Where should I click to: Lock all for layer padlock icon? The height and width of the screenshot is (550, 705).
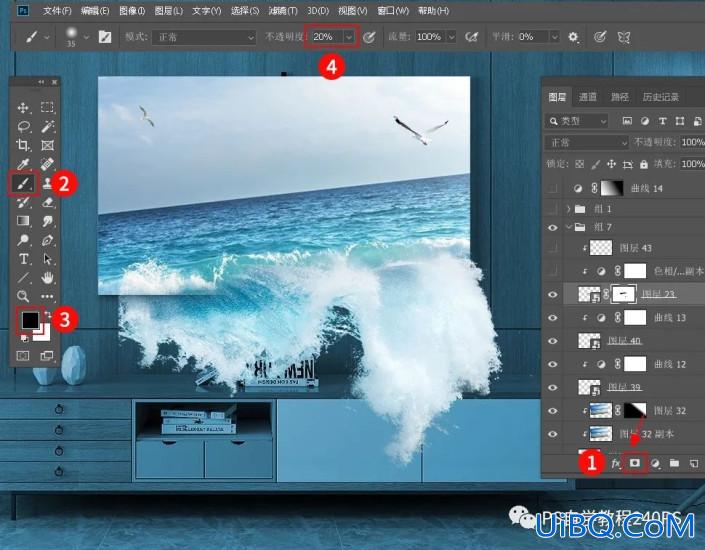(644, 164)
